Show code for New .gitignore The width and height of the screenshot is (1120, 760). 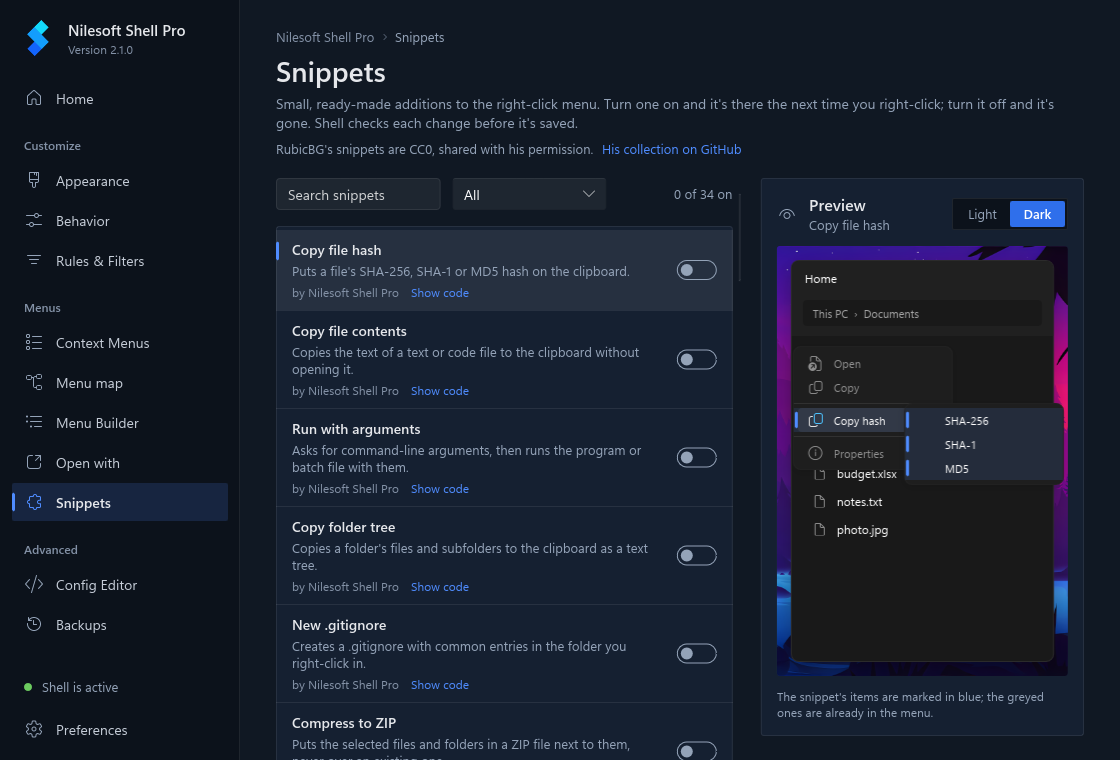[440, 684]
